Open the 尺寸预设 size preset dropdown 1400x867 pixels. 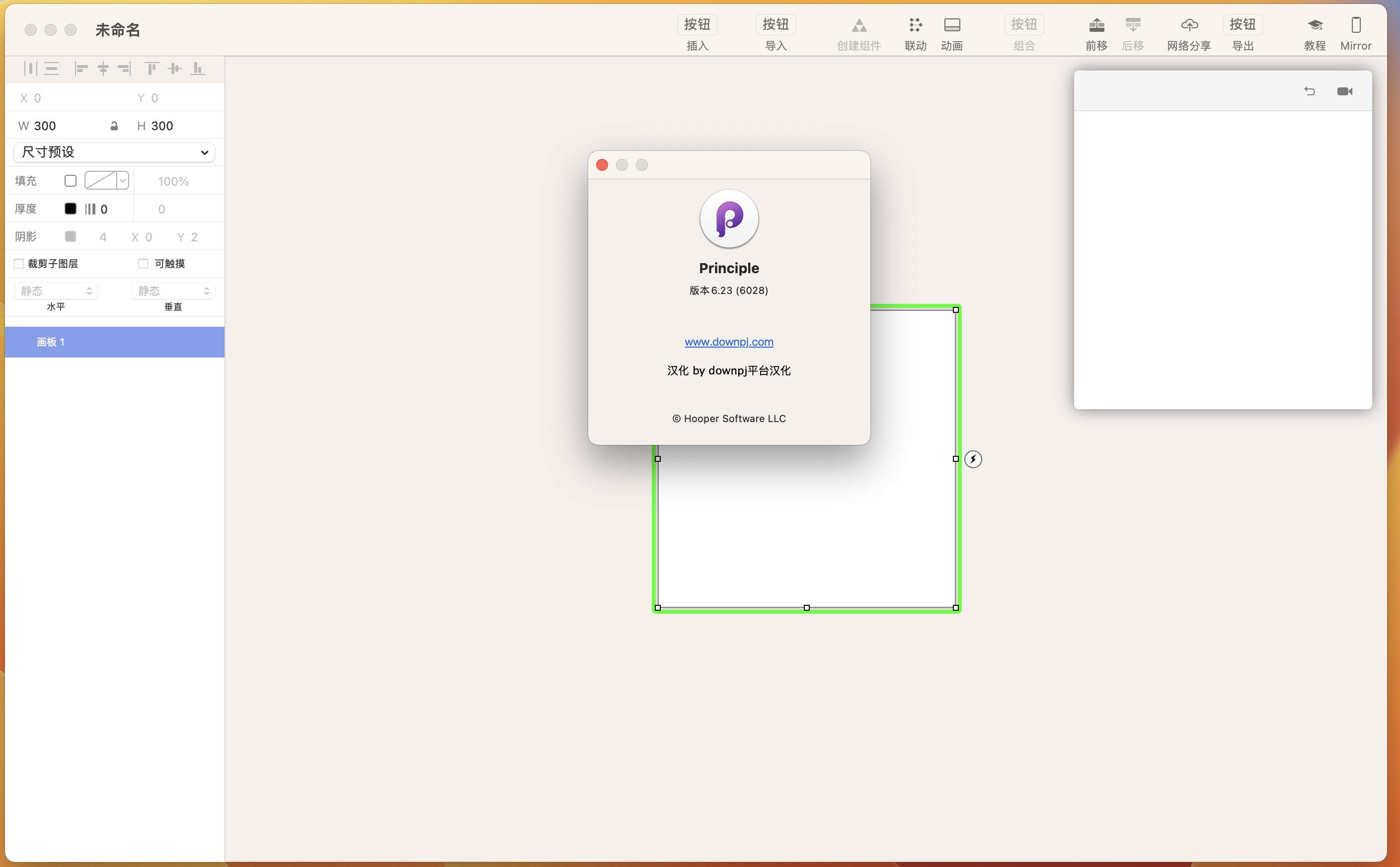(x=114, y=152)
